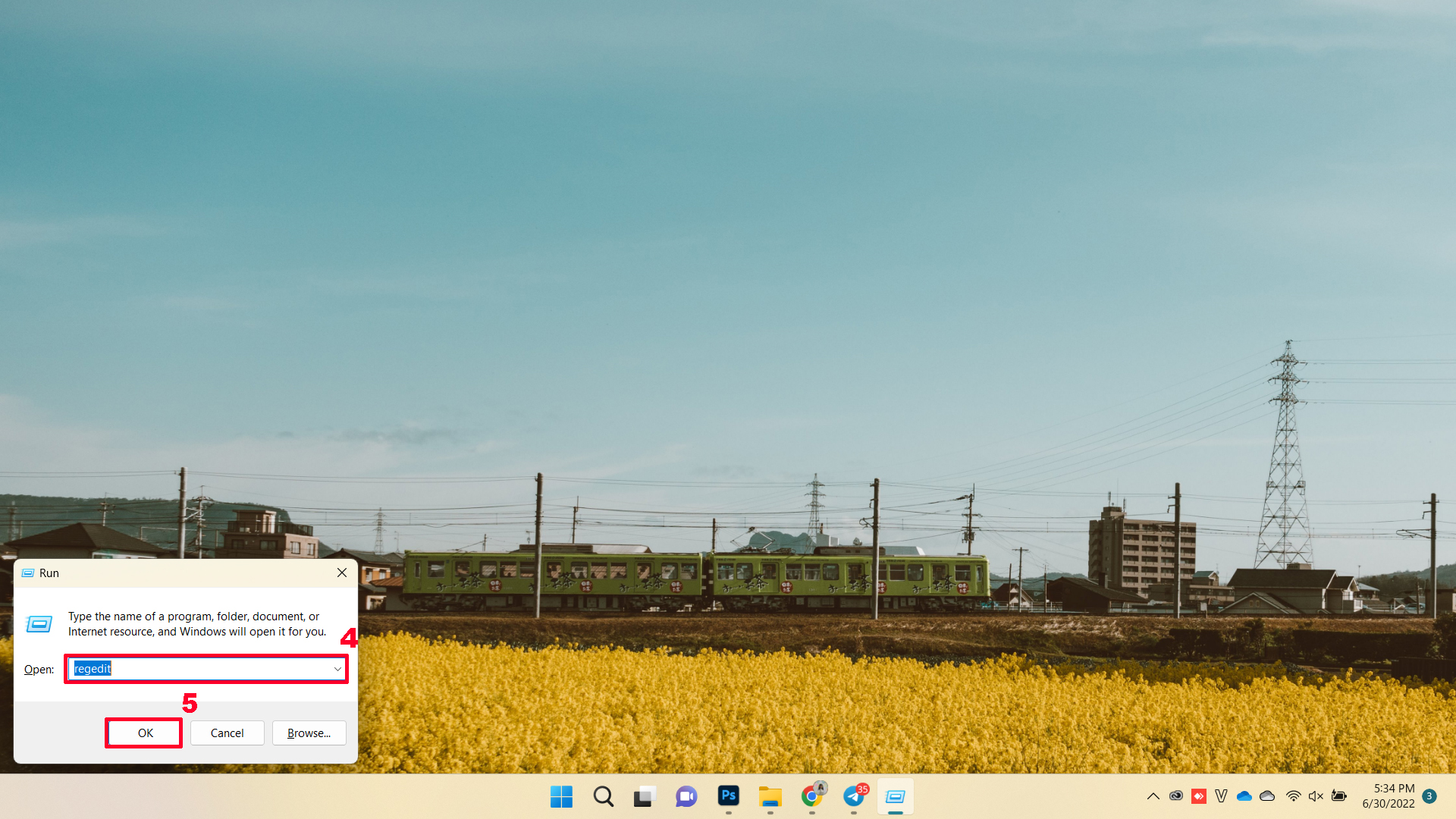The image size is (1456, 819).
Task: Open the Windows Start menu
Action: pos(561,796)
